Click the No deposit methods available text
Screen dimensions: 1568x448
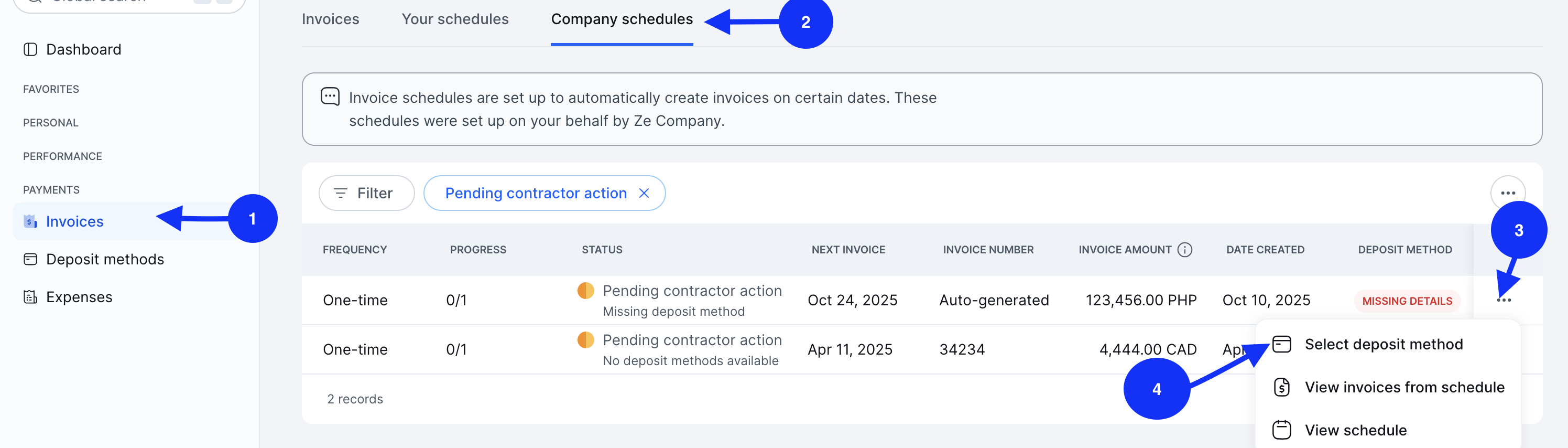690,361
